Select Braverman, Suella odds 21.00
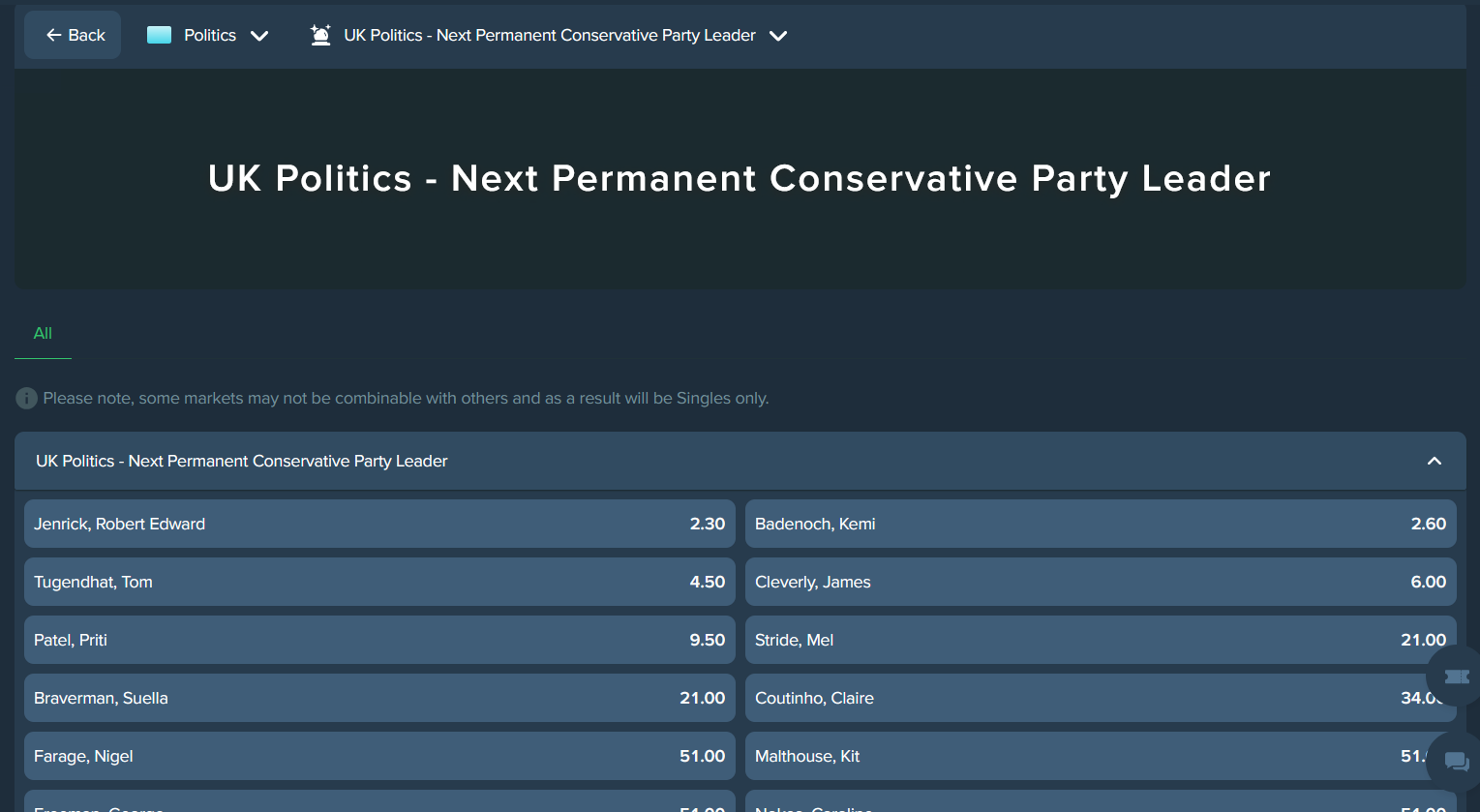Screen dimensions: 1480x812 pos(379,698)
